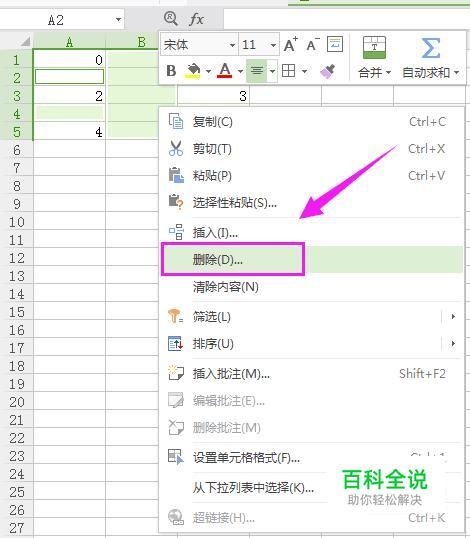Select row 3 header
The width and height of the screenshot is (470, 538).
tap(16, 96)
